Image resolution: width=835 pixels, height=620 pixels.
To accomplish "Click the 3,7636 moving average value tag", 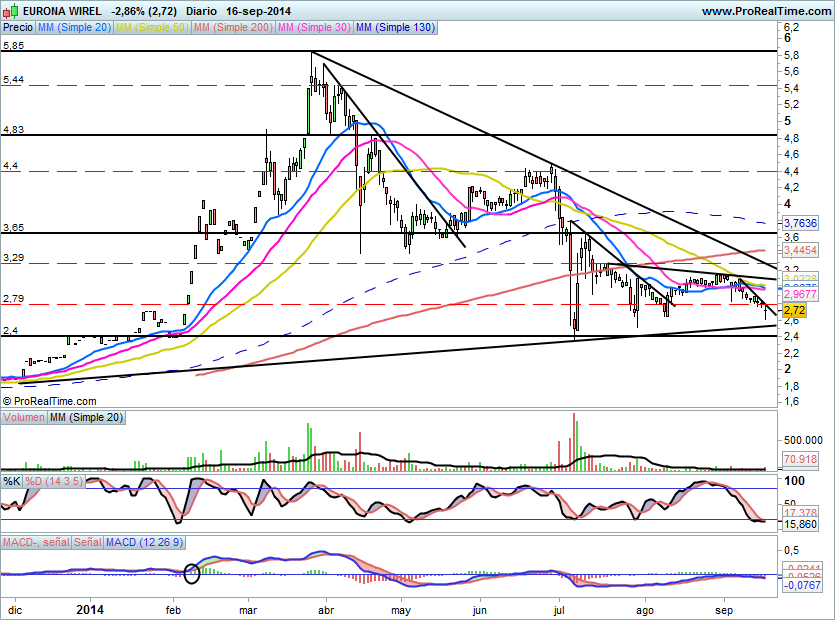I will 800,223.
